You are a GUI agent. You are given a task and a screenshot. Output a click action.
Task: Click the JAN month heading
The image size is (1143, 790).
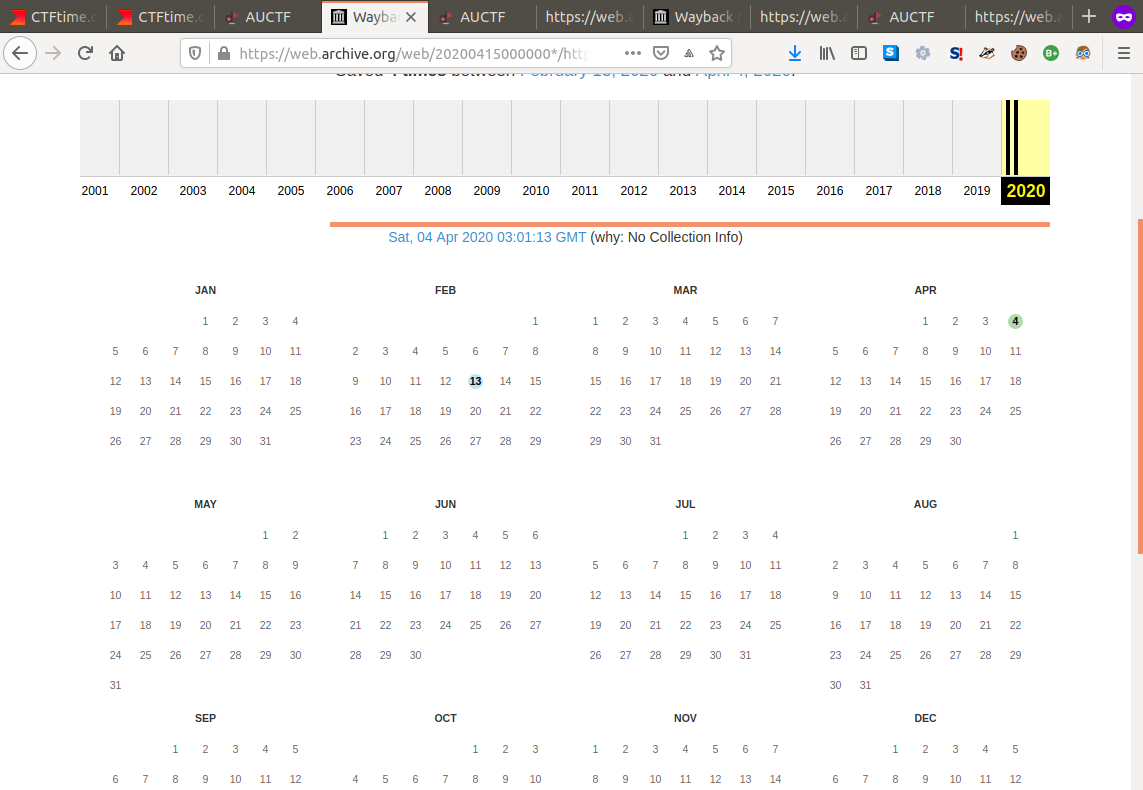206,290
